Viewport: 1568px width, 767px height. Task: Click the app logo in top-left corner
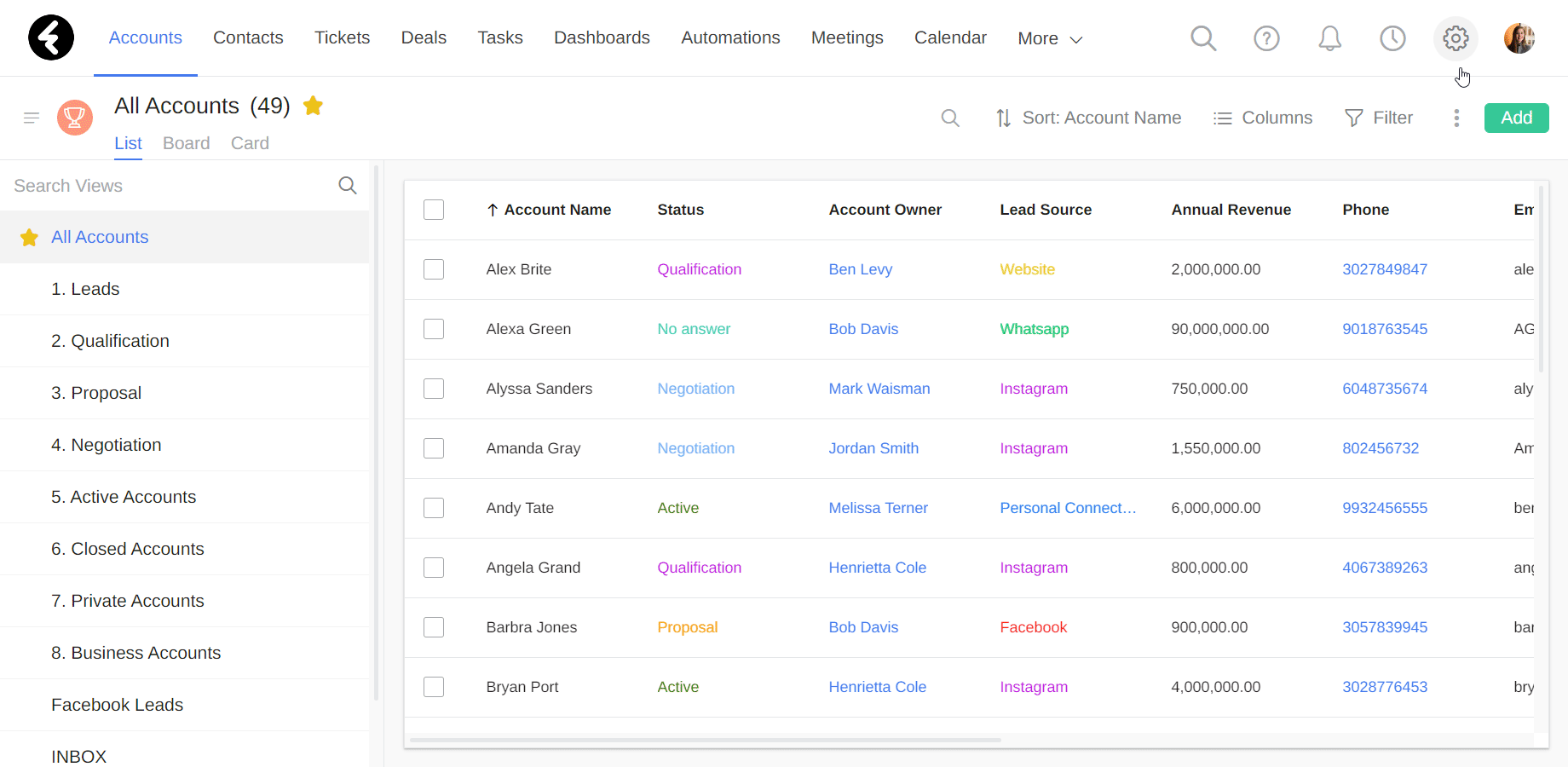click(51, 37)
